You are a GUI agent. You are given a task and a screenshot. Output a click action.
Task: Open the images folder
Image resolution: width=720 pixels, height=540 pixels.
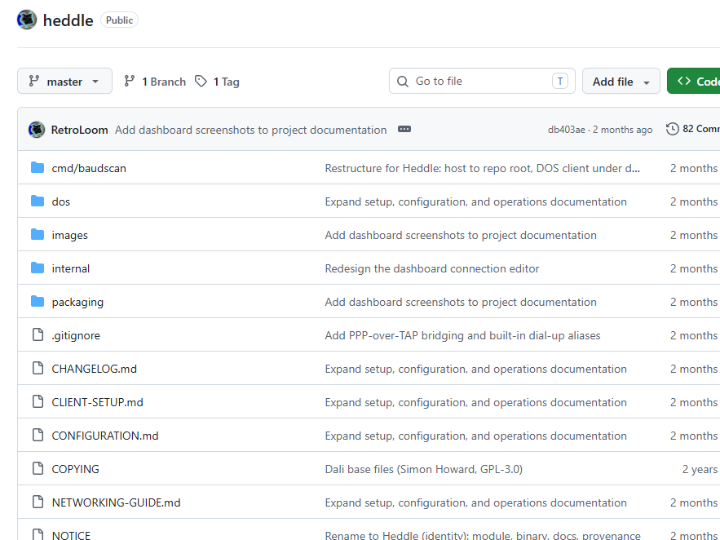click(x=69, y=235)
